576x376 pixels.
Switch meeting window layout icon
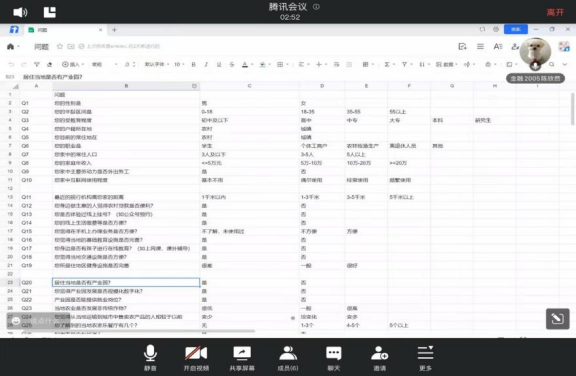point(50,12)
